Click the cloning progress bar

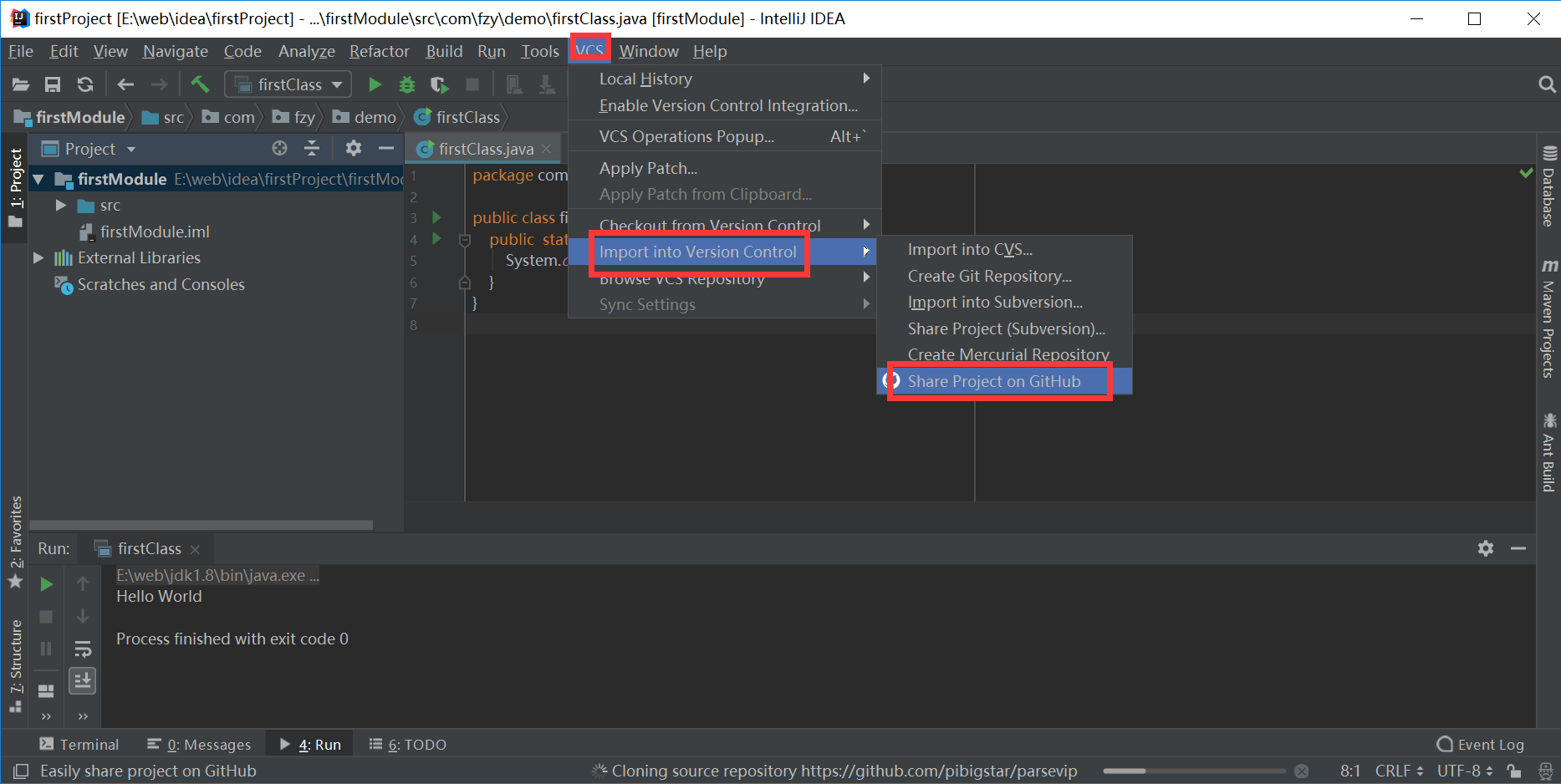1193,771
